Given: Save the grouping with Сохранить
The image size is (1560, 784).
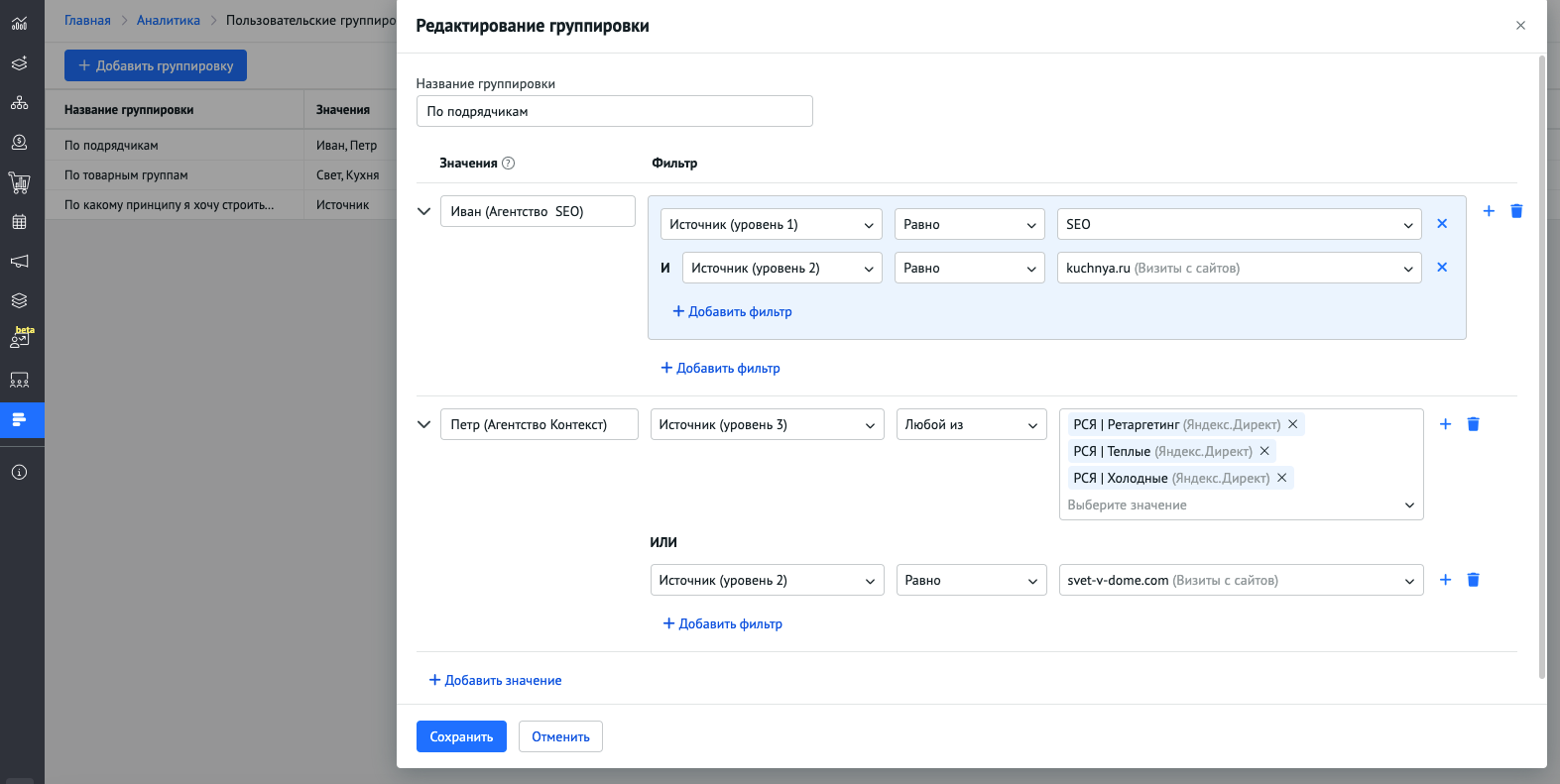Looking at the screenshot, I should pos(461,736).
